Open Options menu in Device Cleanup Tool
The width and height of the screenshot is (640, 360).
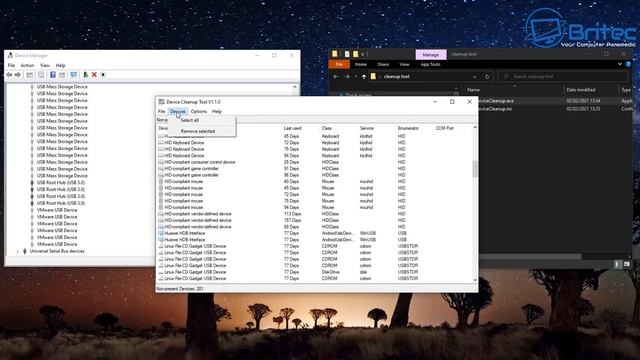199,111
